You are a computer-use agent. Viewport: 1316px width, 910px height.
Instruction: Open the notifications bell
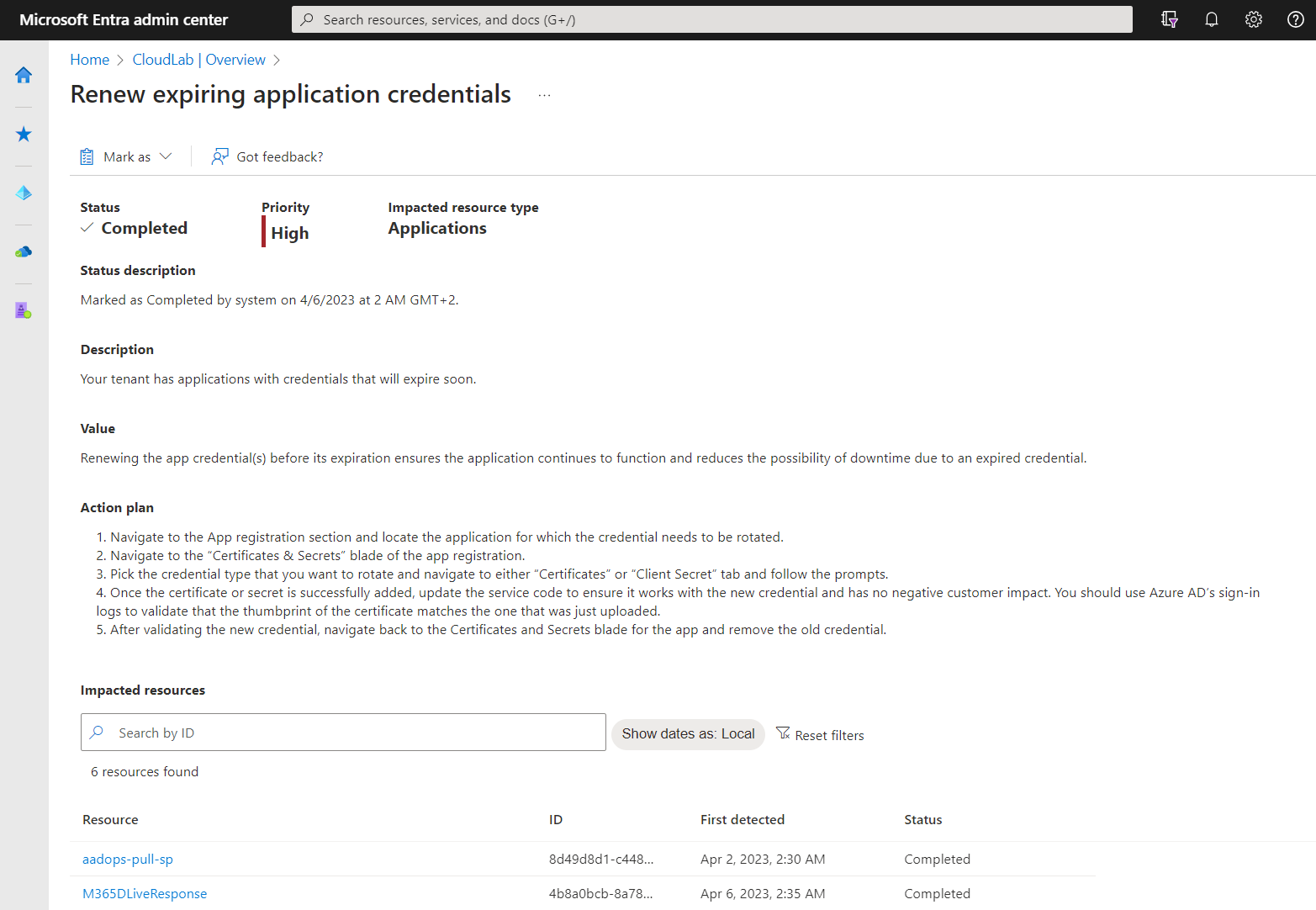click(1212, 19)
